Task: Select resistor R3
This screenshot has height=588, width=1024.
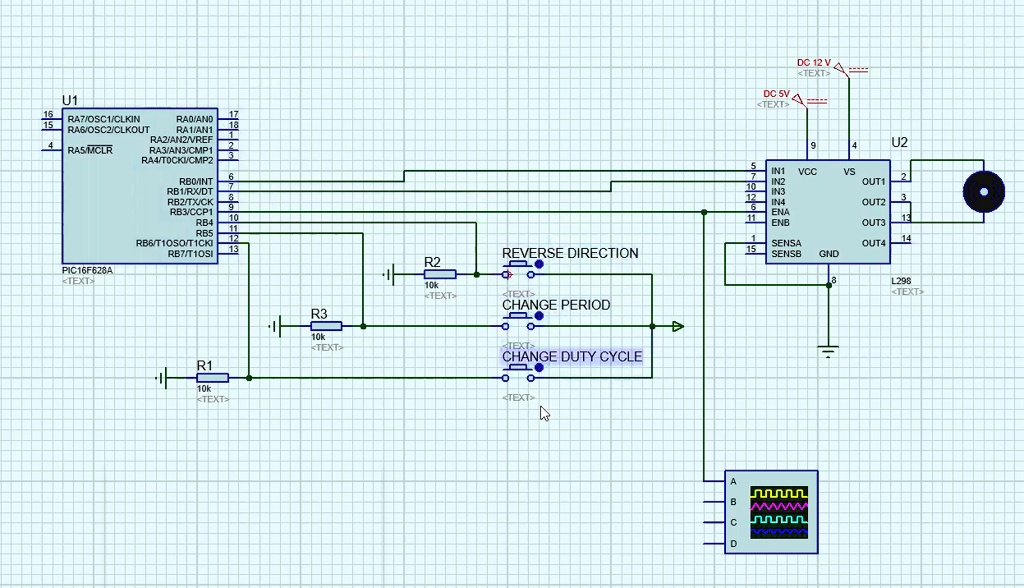Action: point(326,326)
